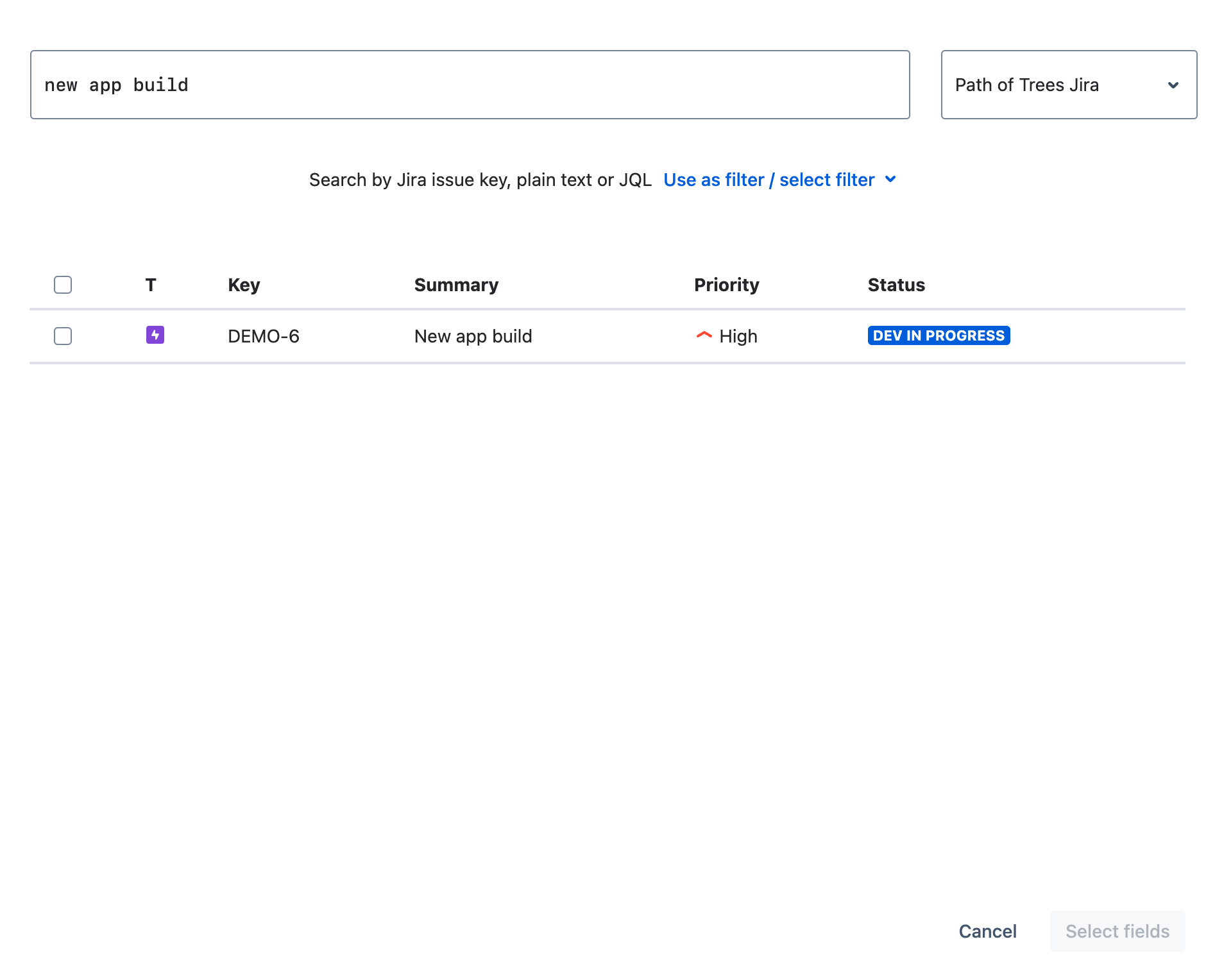Click the chevron on Path of Trees Jira selector
1215x980 pixels.
point(1174,85)
